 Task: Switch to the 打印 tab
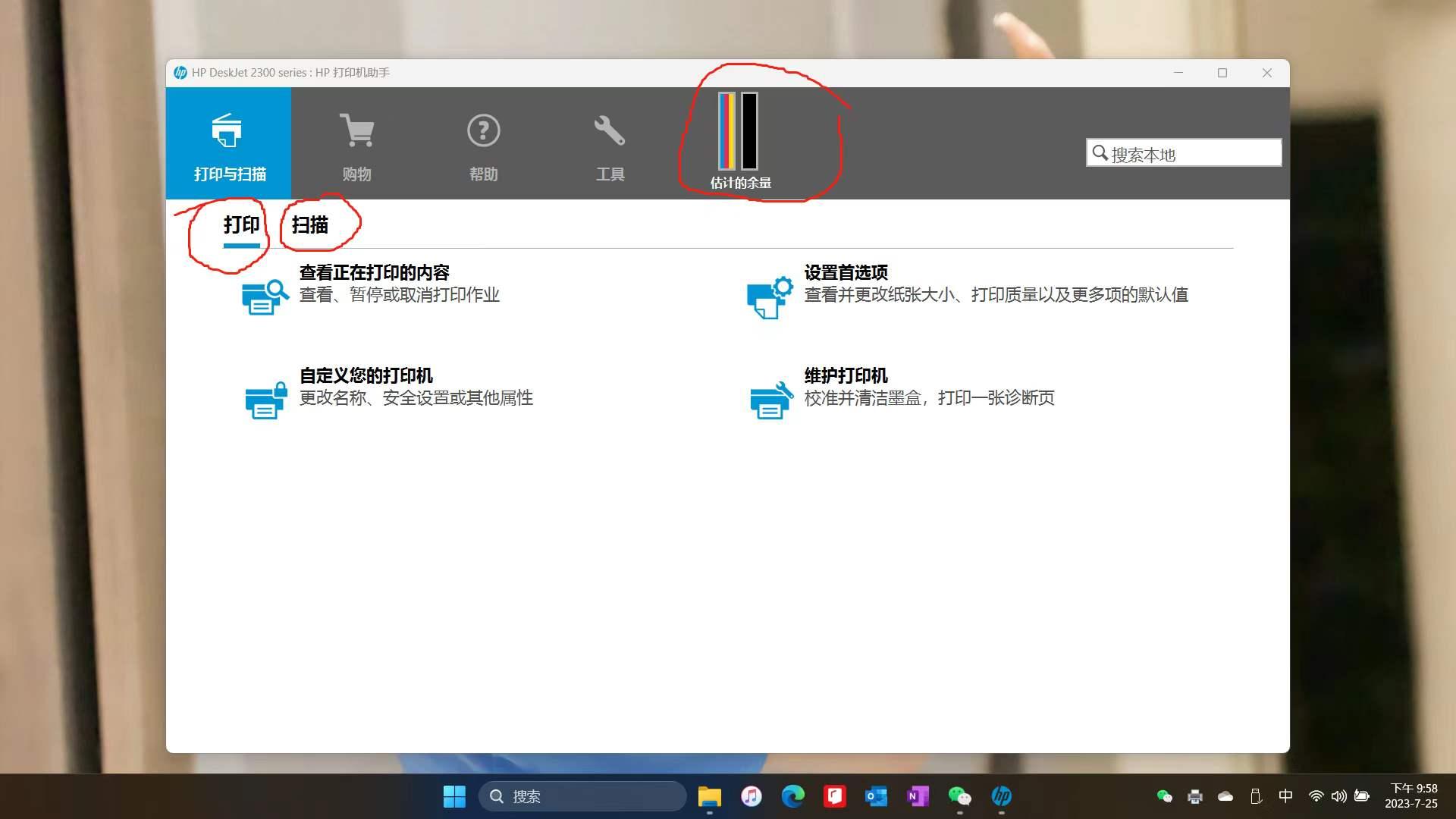(241, 225)
